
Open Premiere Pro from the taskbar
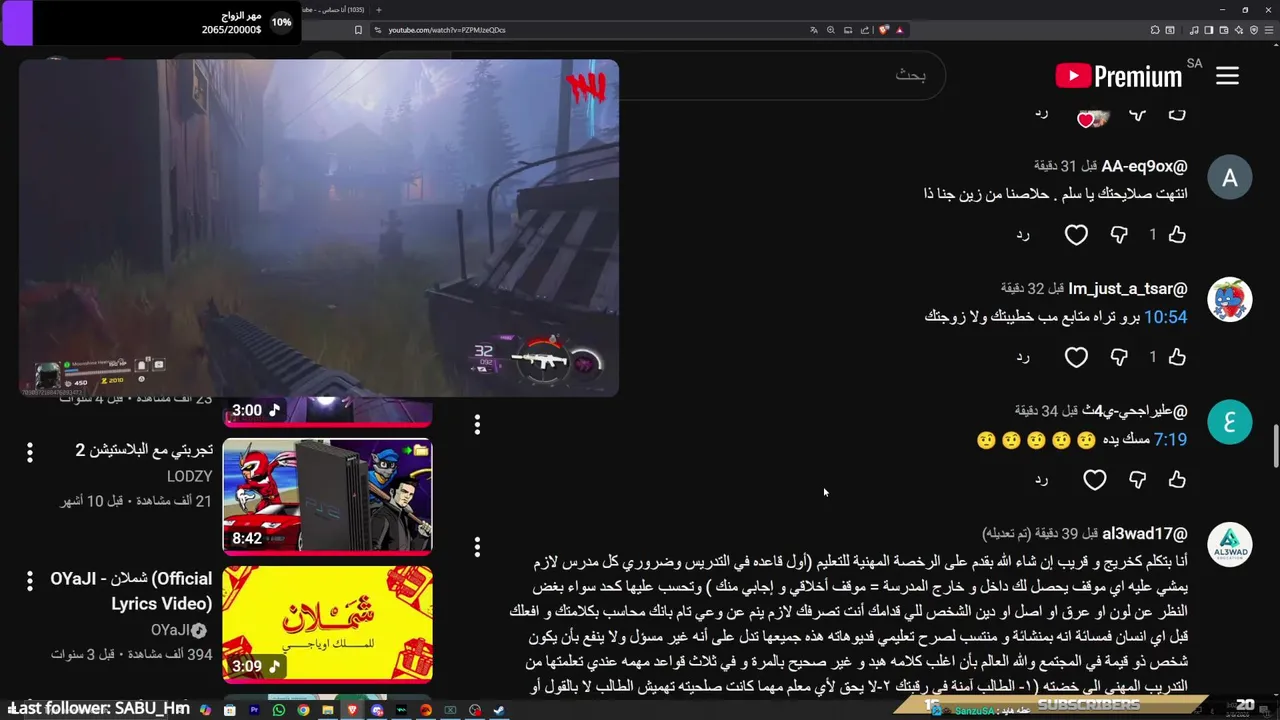[254, 710]
